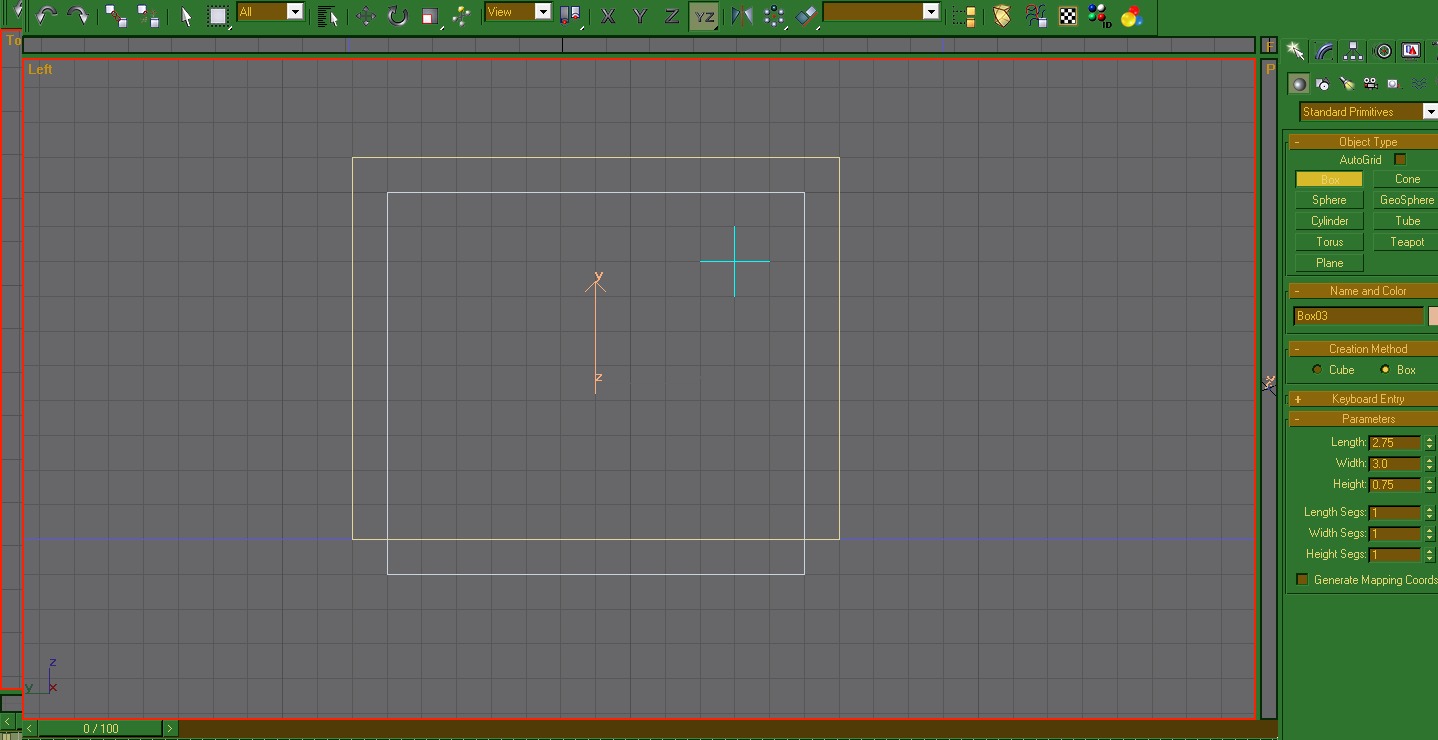Switch to the Modify command panel tab
Screen dimensions: 1438x740
1325,51
